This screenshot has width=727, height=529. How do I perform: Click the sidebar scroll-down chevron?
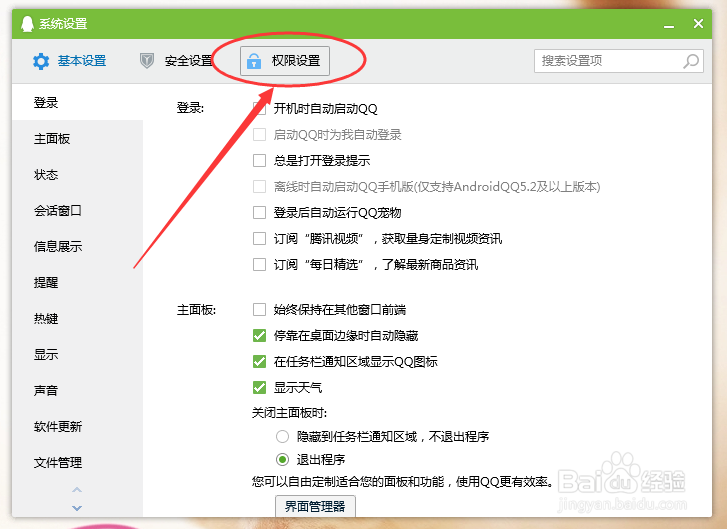pos(77,508)
